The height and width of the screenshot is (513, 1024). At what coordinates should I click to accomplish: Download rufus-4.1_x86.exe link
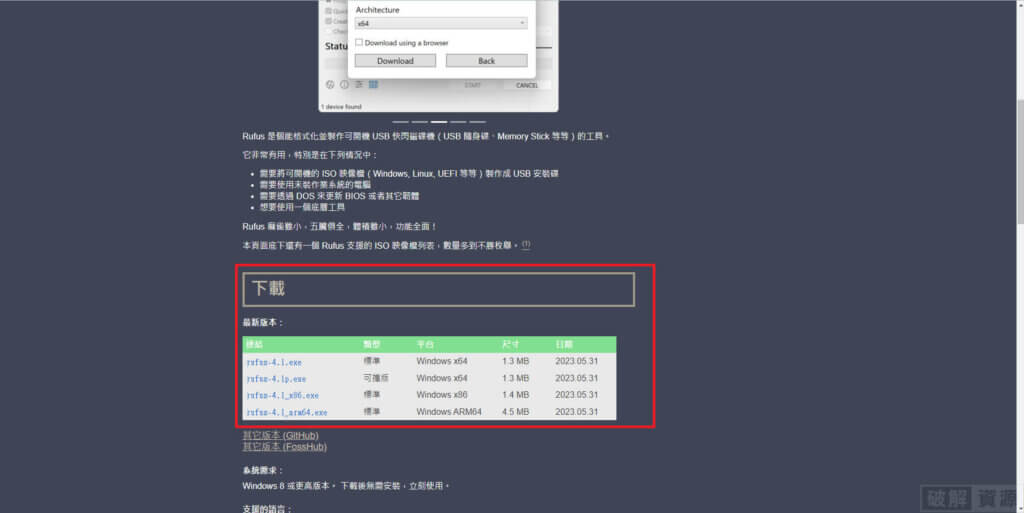282,396
